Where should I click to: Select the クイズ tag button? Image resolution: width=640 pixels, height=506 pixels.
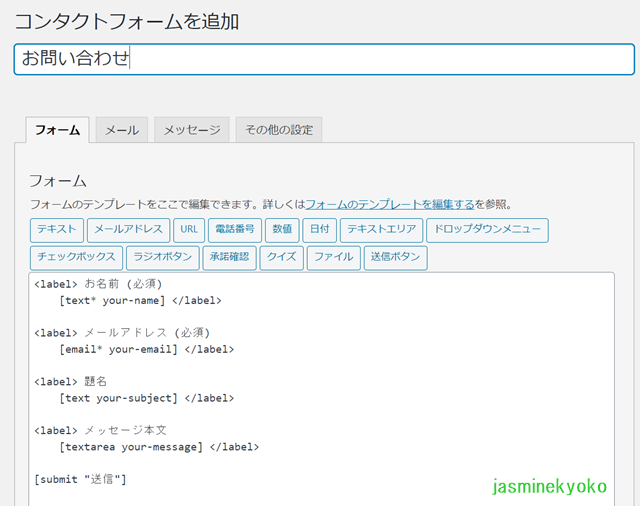282,258
